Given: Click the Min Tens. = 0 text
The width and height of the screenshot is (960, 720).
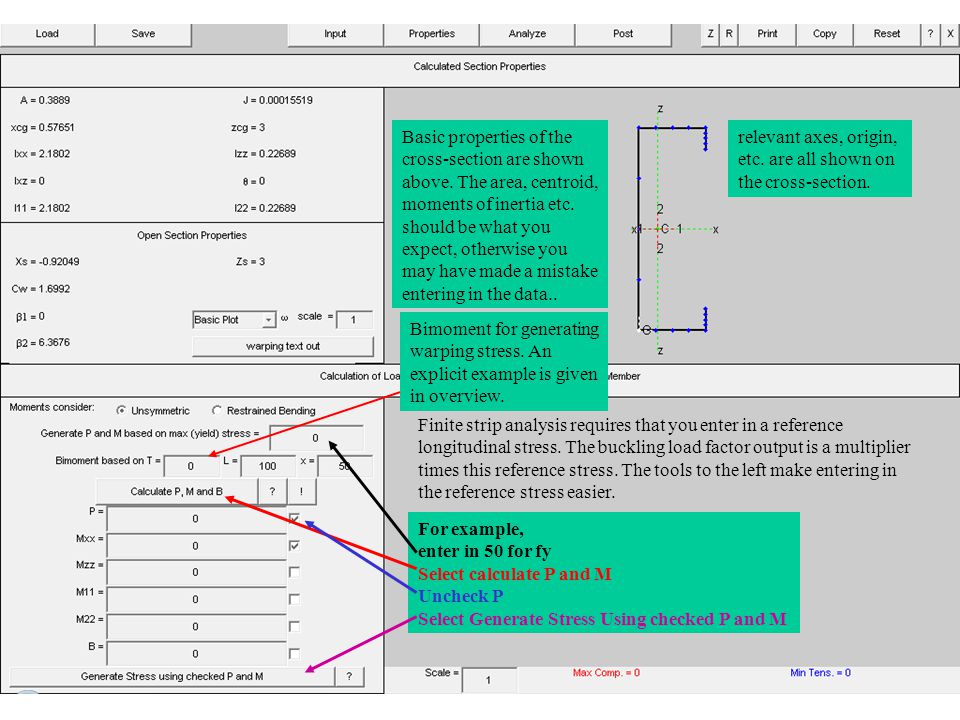Looking at the screenshot, I should pos(820,673).
